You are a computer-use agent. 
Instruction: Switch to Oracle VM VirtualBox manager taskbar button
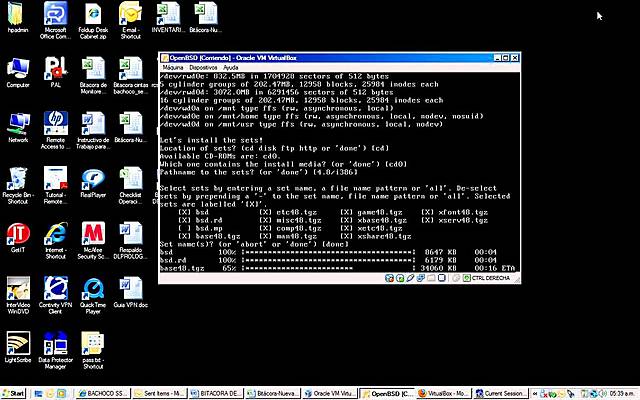pos(329,393)
